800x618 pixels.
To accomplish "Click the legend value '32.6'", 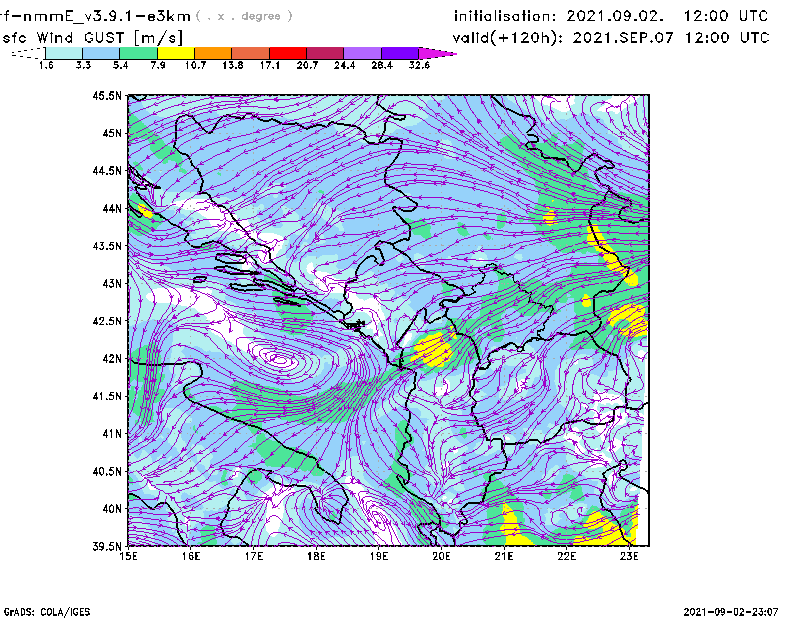I will tap(419, 65).
